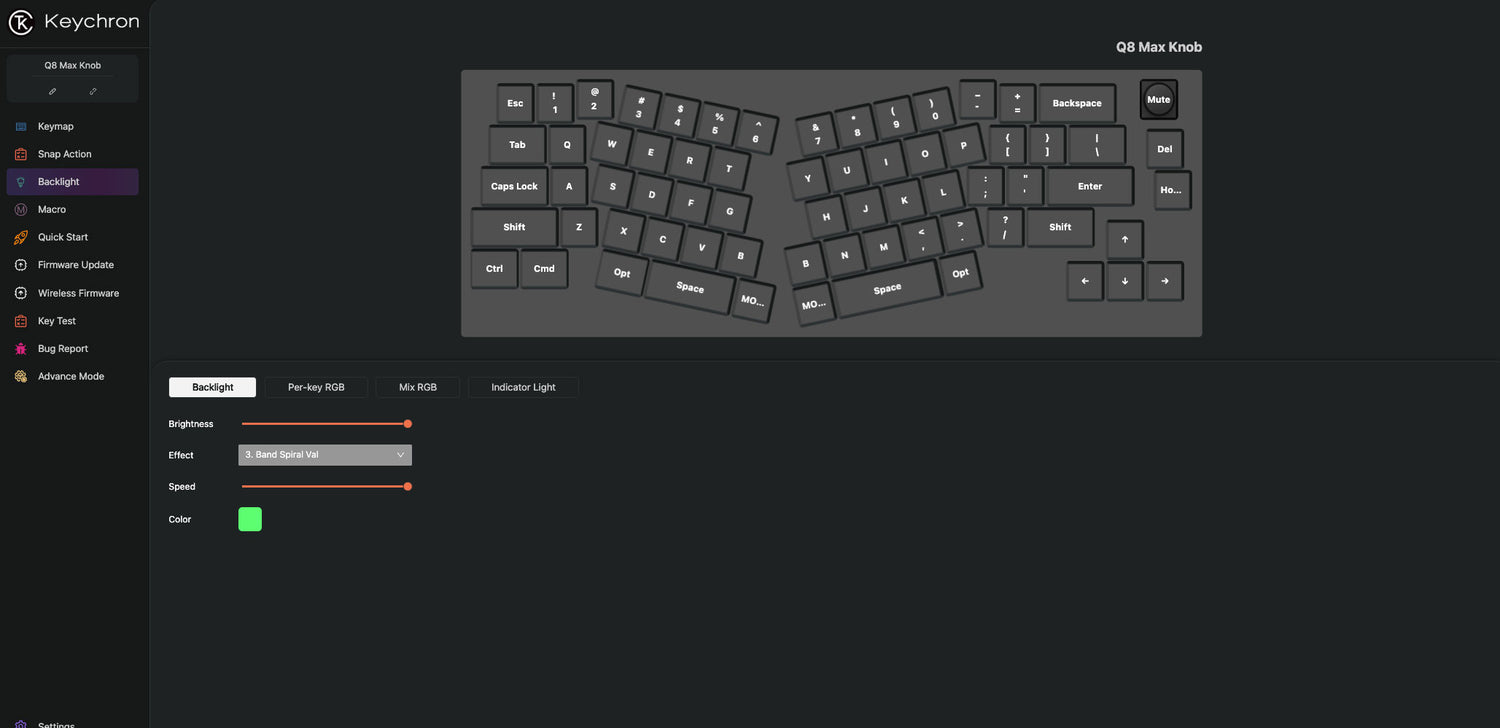Open Advance Mode gear icon

[x=21, y=376]
